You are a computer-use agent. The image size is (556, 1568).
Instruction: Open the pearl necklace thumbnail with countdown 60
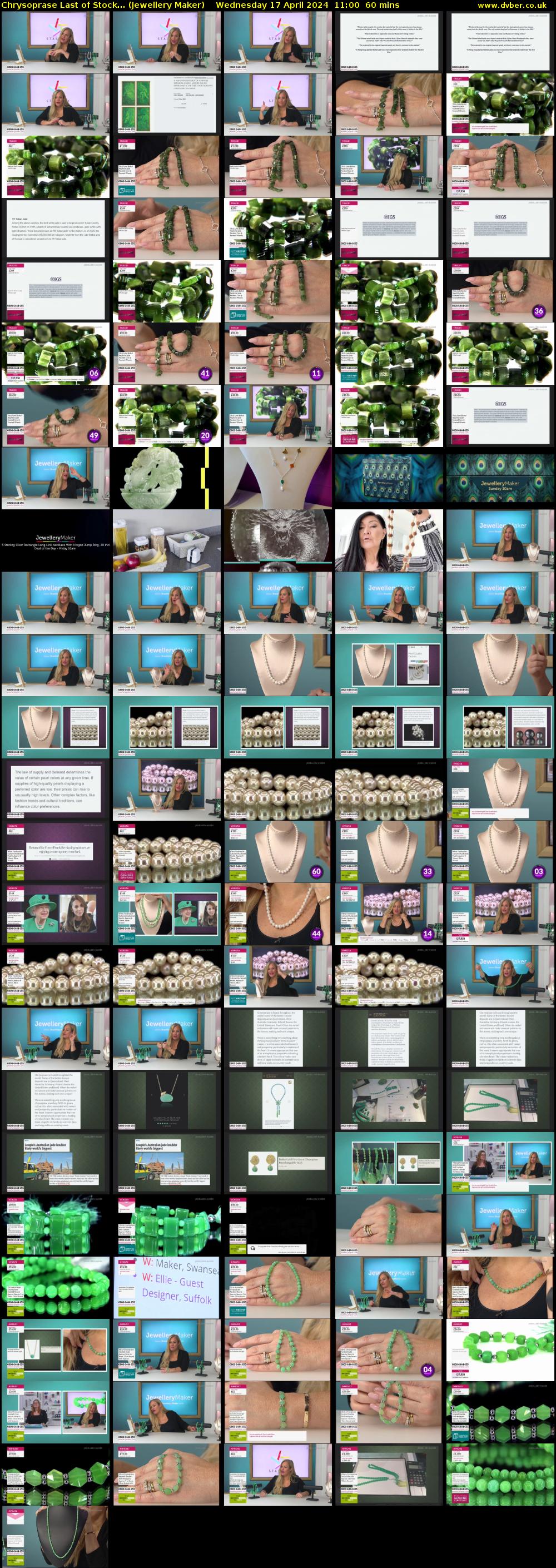(x=277, y=852)
